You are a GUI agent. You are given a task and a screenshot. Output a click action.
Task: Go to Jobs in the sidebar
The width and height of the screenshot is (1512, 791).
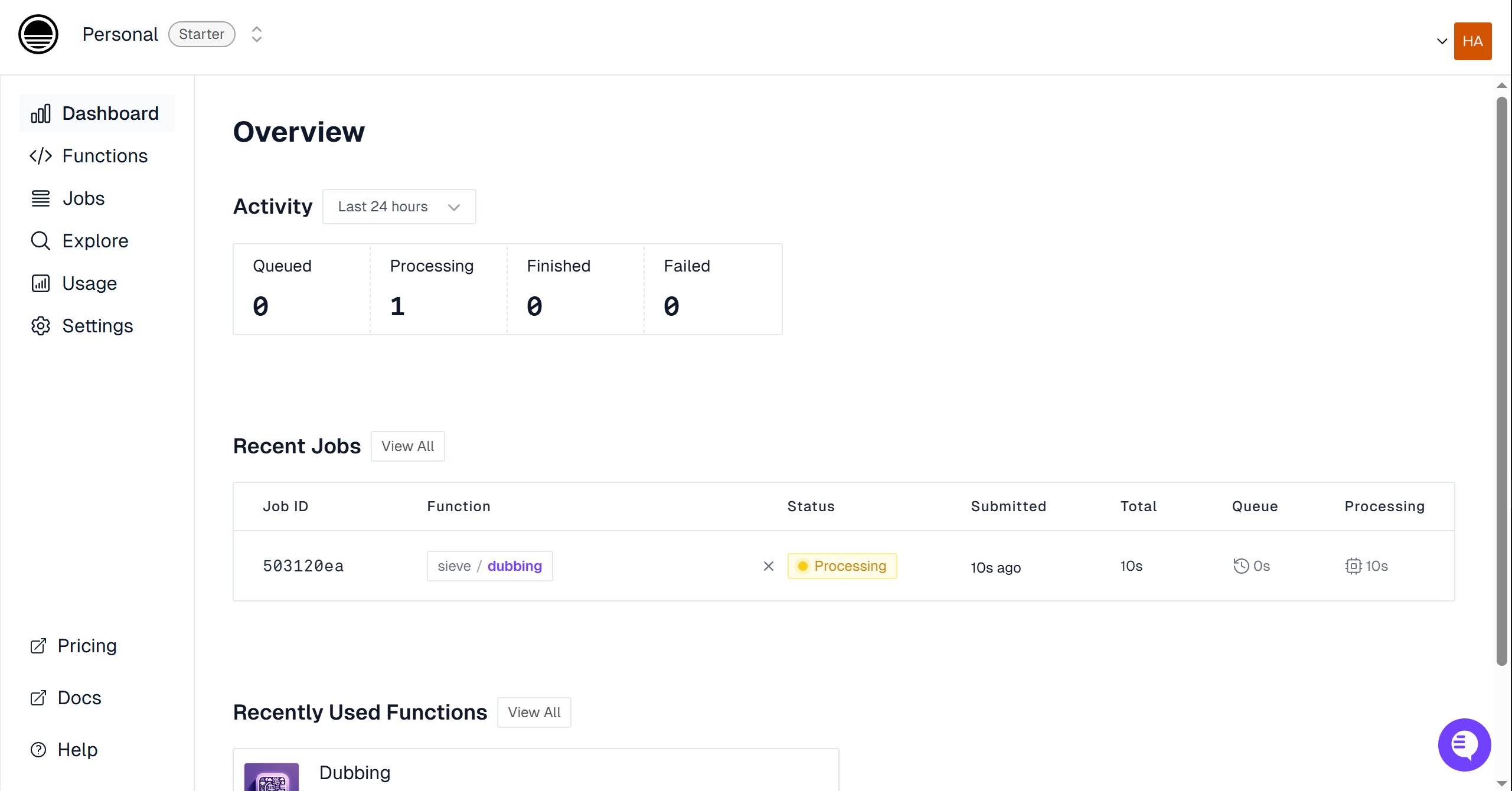pyautogui.click(x=83, y=198)
